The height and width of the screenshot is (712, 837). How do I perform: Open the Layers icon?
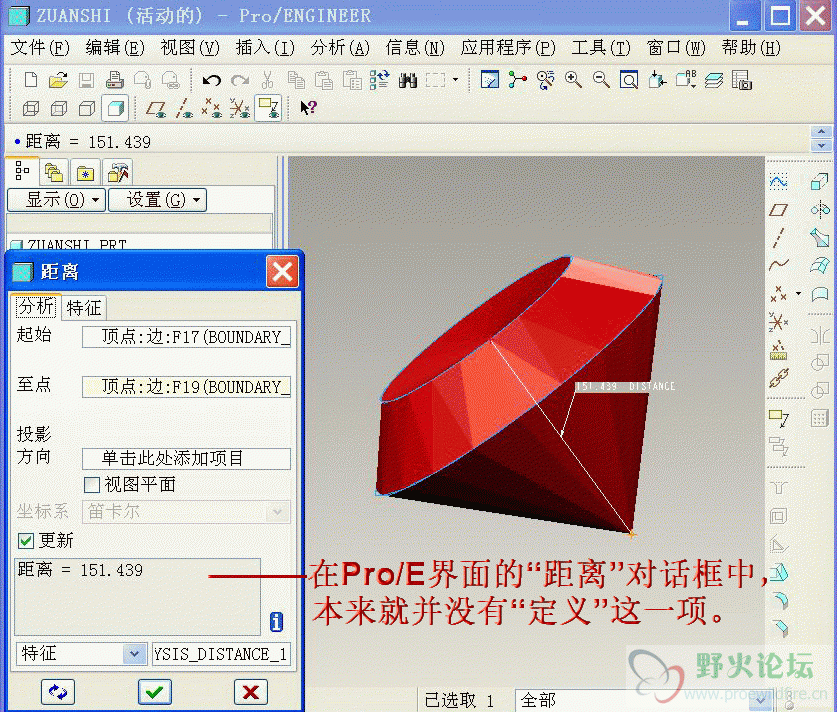pyautogui.click(x=714, y=80)
